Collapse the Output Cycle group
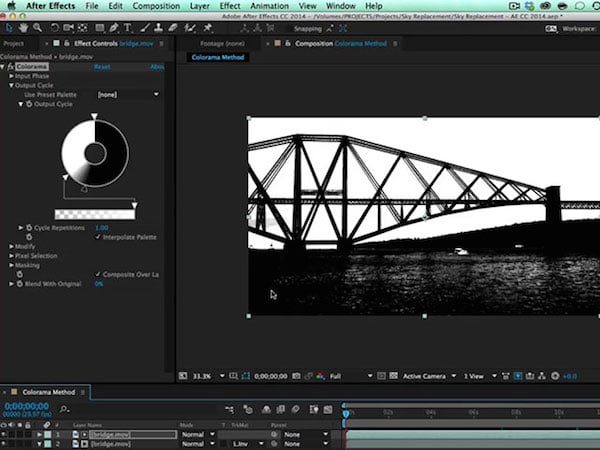The image size is (600, 450). point(11,85)
